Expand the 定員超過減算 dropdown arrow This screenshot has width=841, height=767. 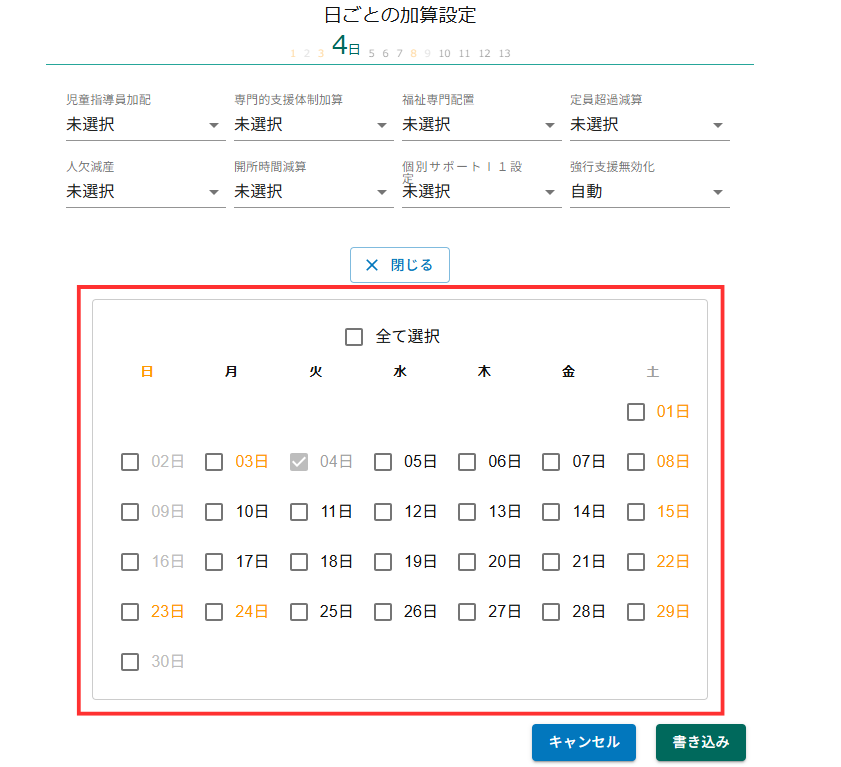(717, 125)
